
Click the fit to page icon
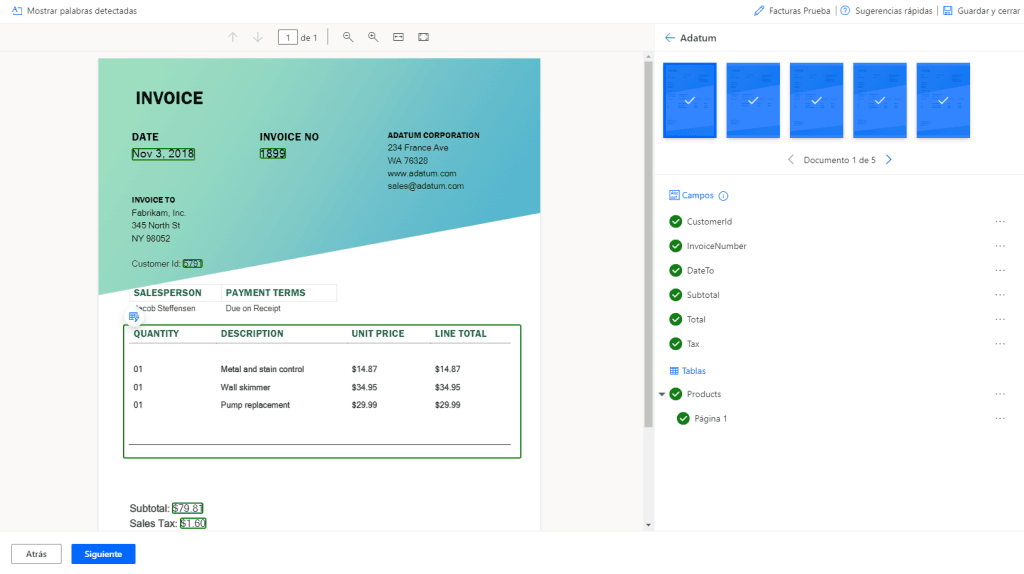pyautogui.click(x=423, y=37)
